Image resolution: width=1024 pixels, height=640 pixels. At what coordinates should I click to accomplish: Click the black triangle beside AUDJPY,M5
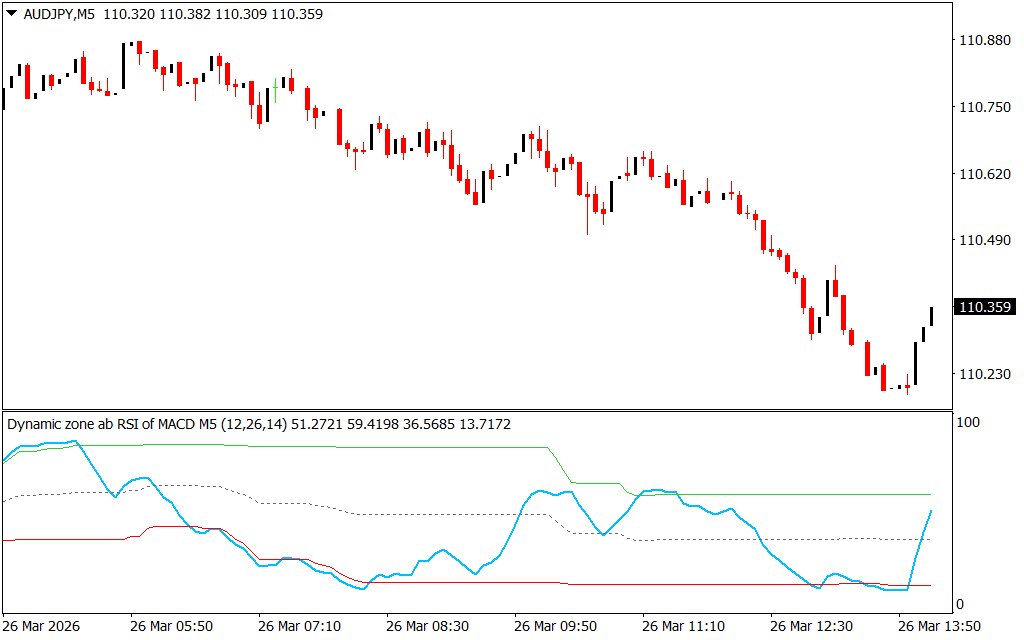pos(11,14)
